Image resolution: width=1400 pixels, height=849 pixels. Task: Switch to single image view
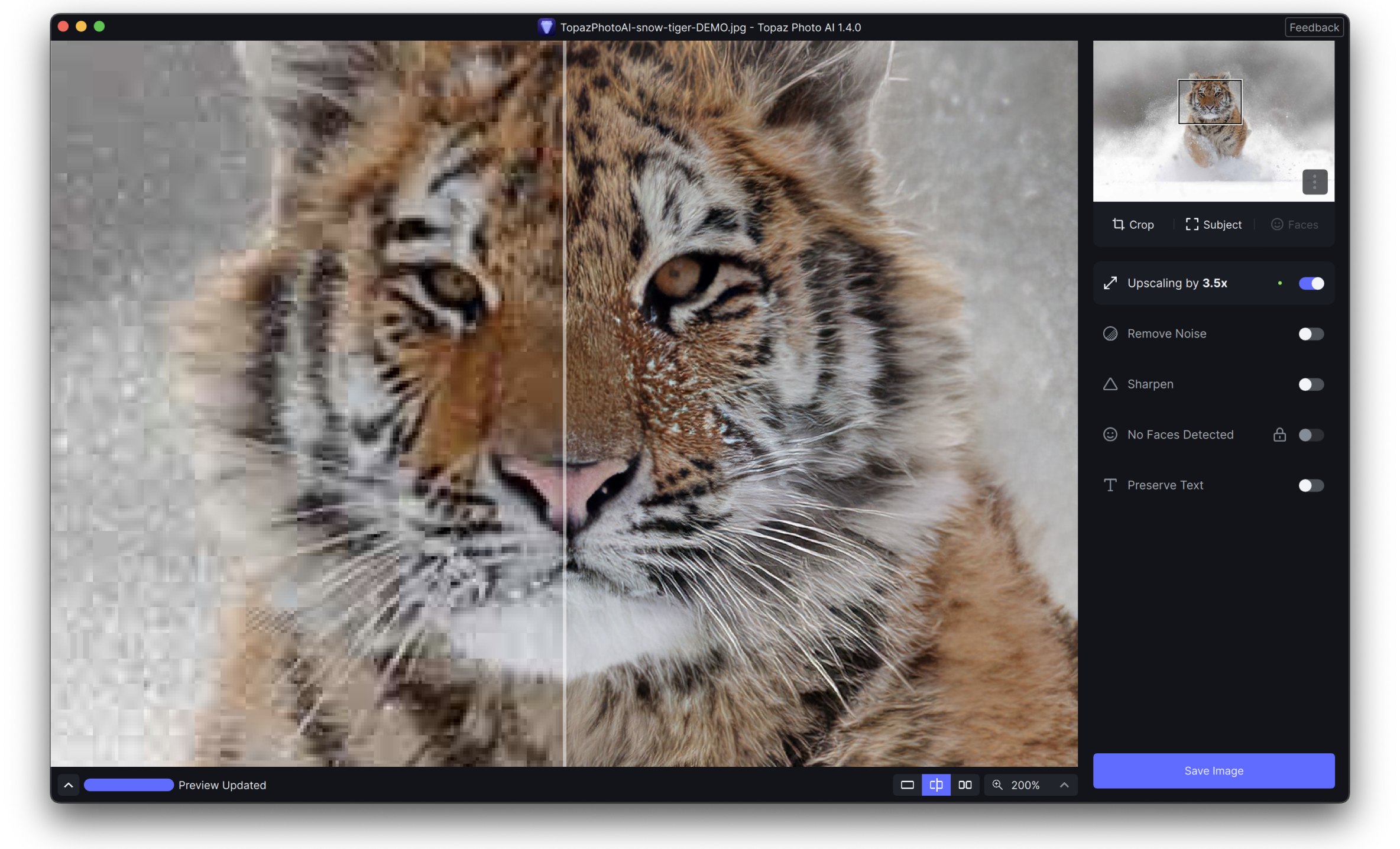pos(907,785)
